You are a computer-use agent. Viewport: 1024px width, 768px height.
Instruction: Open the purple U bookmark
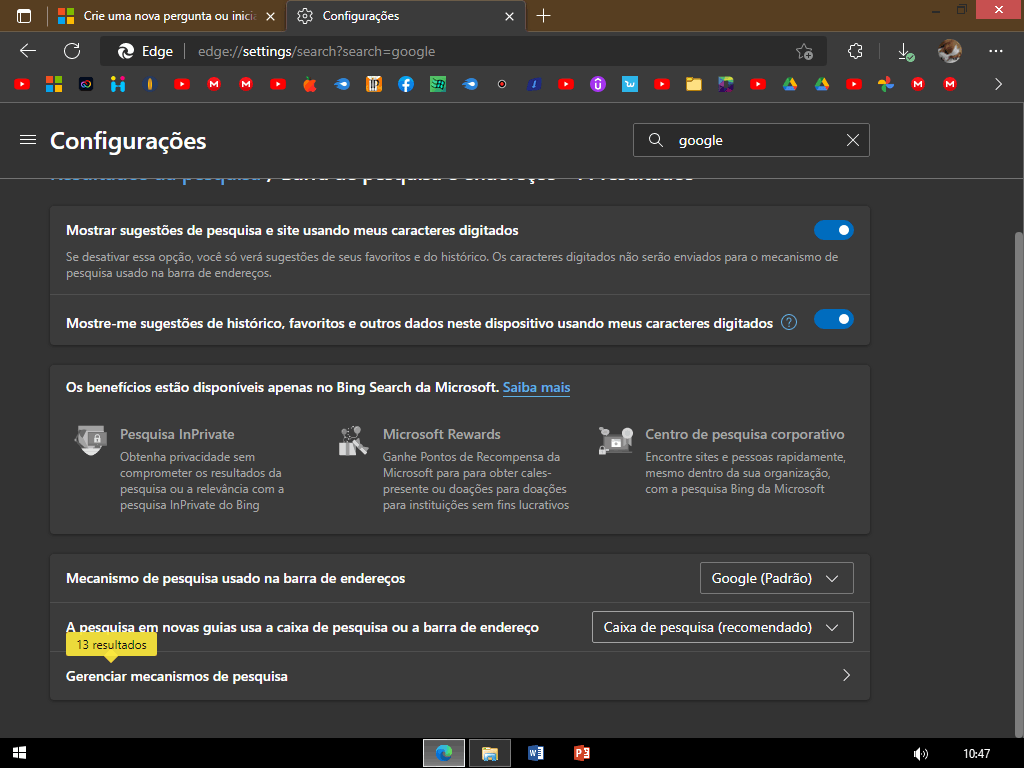[x=598, y=84]
